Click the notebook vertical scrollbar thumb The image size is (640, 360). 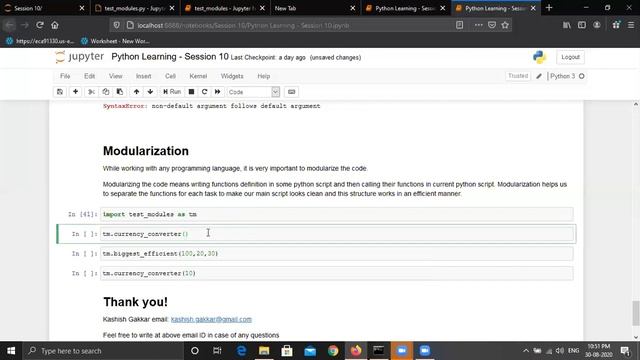pyautogui.click(x=636, y=313)
